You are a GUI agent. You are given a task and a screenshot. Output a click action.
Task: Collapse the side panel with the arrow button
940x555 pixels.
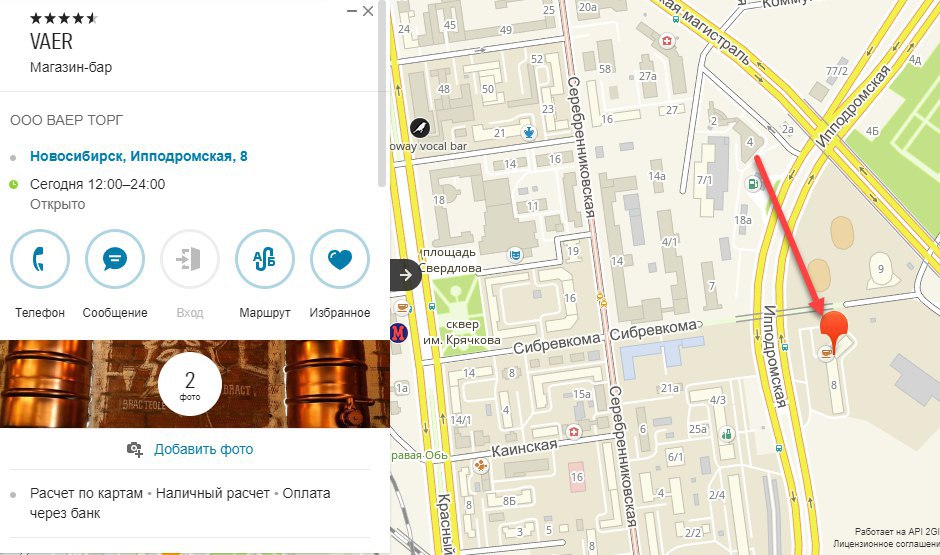coord(405,275)
